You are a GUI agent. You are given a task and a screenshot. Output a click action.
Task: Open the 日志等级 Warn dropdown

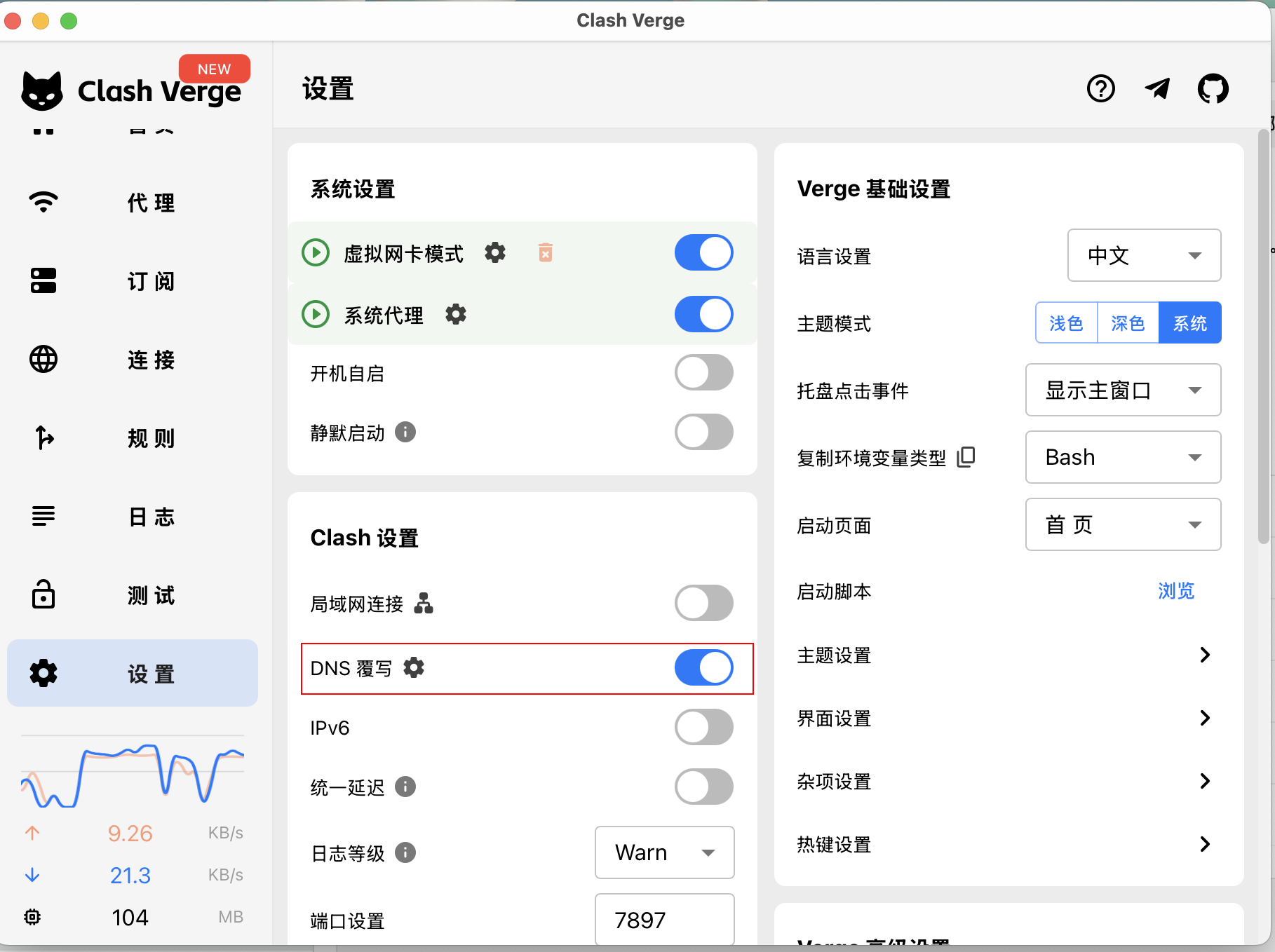coord(665,852)
